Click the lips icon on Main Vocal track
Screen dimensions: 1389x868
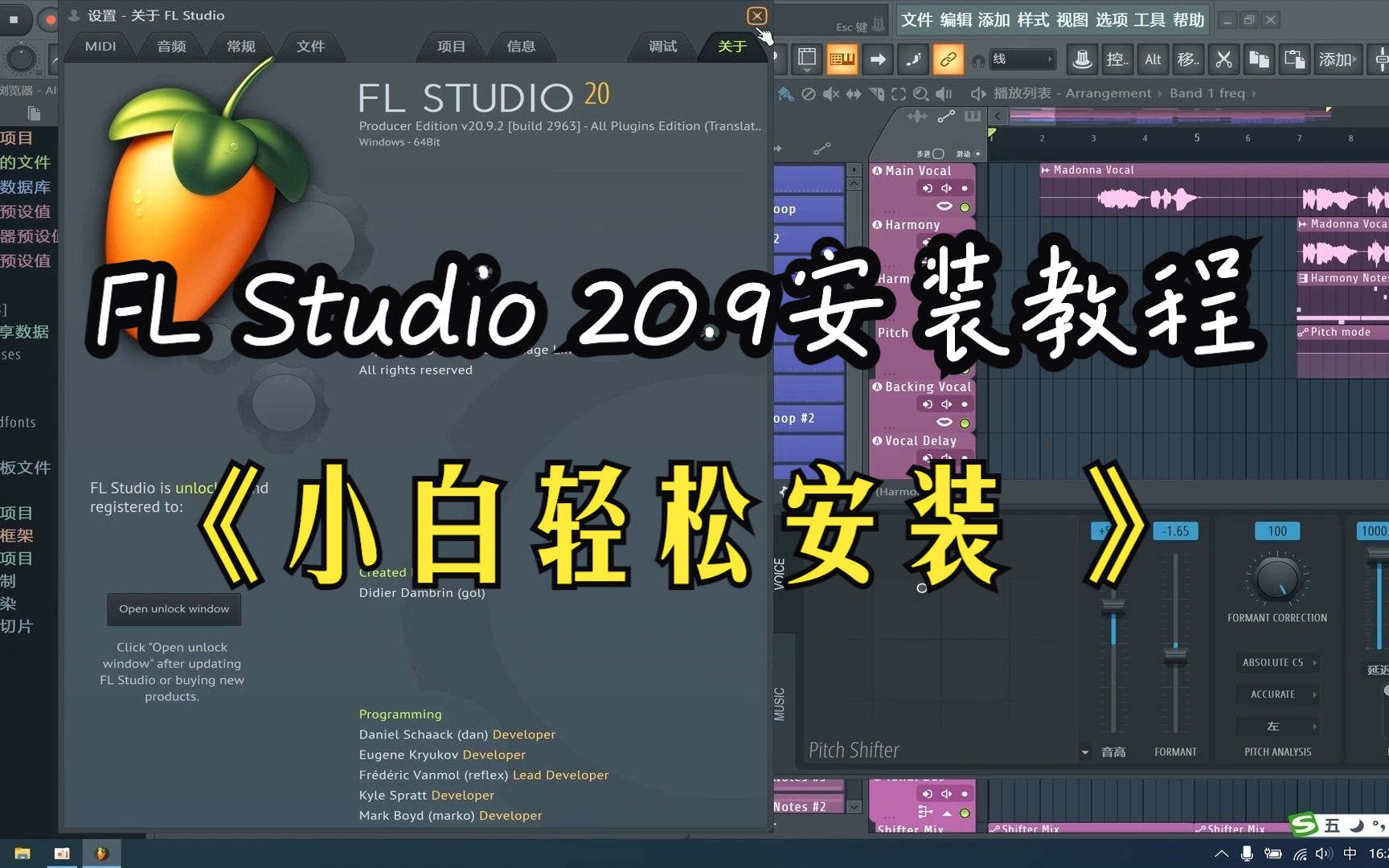pos(944,207)
